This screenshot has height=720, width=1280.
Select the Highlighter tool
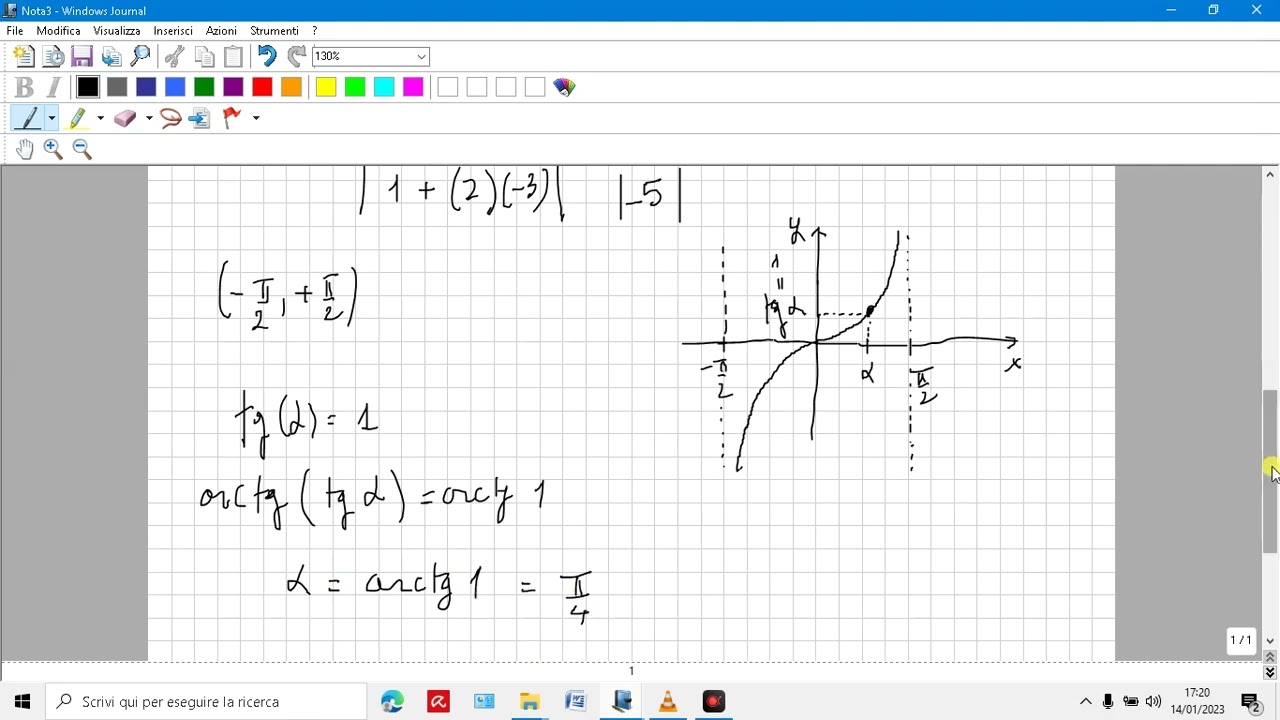pyautogui.click(x=78, y=118)
